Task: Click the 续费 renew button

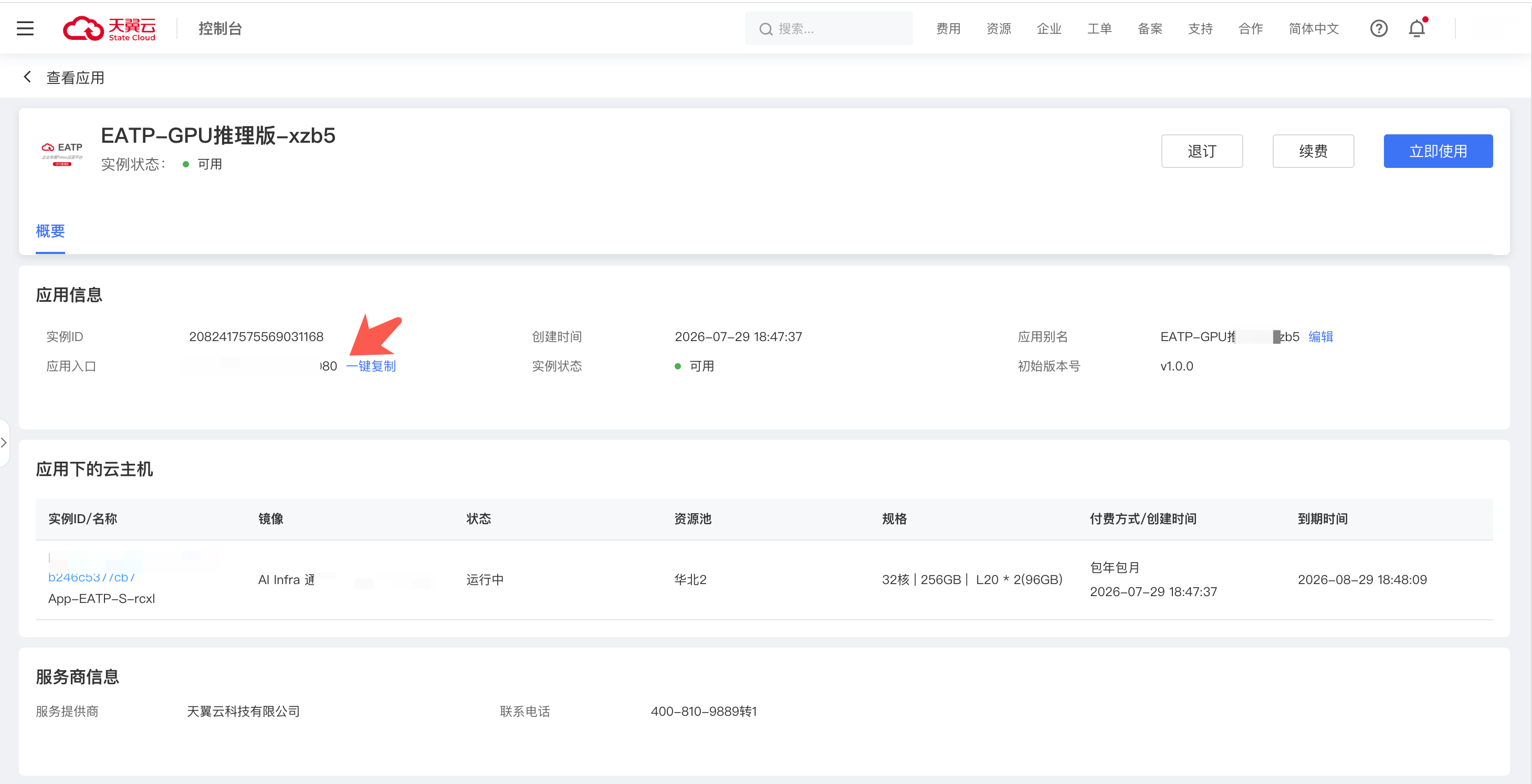Action: 1313,151
